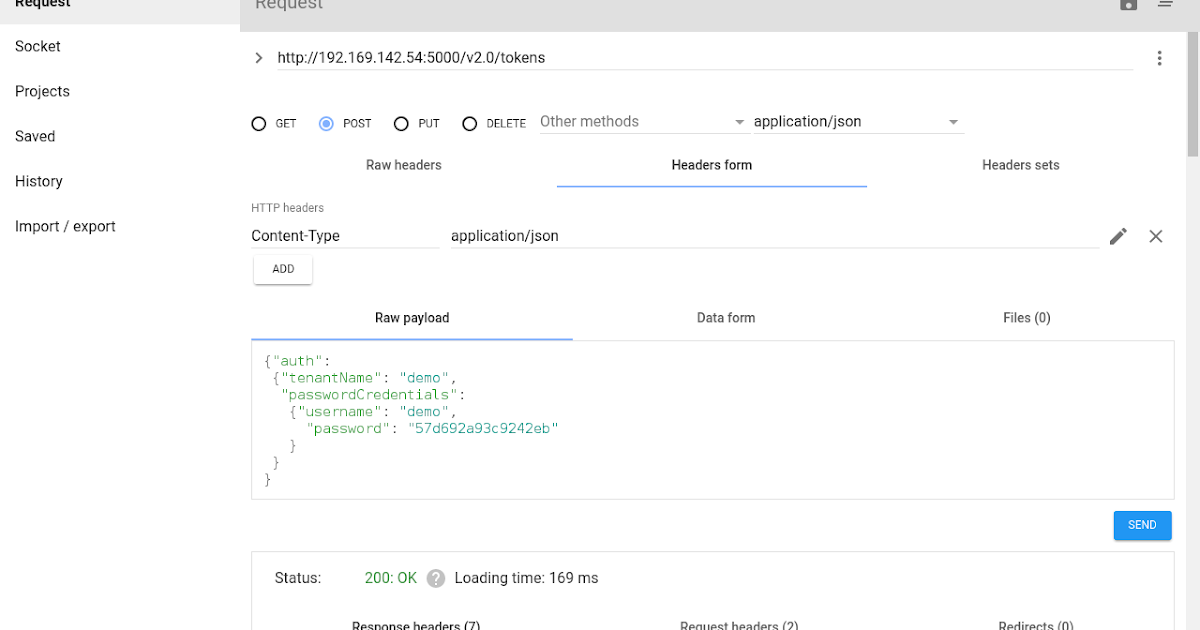Viewport: 1200px width, 630px height.
Task: Click the pencil edit icon for Content-Type header
Action: (1118, 236)
